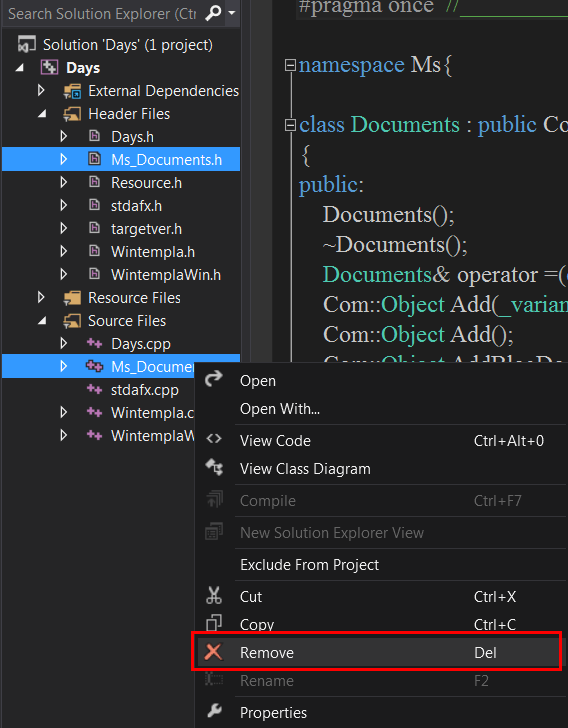Click the Copy icon in context menu
568x728 pixels.
pyautogui.click(x=214, y=623)
